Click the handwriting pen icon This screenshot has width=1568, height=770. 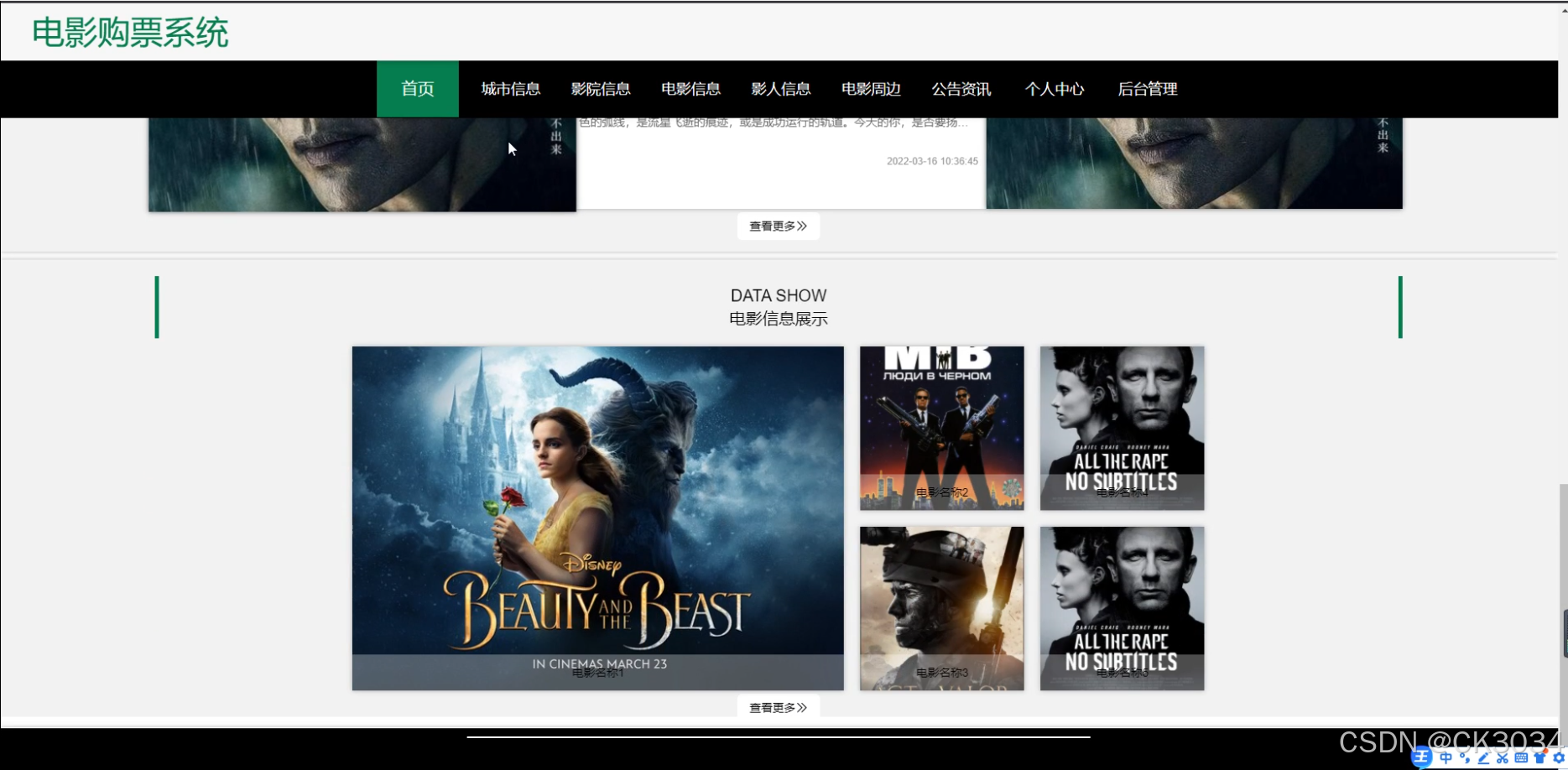pos(1483,758)
